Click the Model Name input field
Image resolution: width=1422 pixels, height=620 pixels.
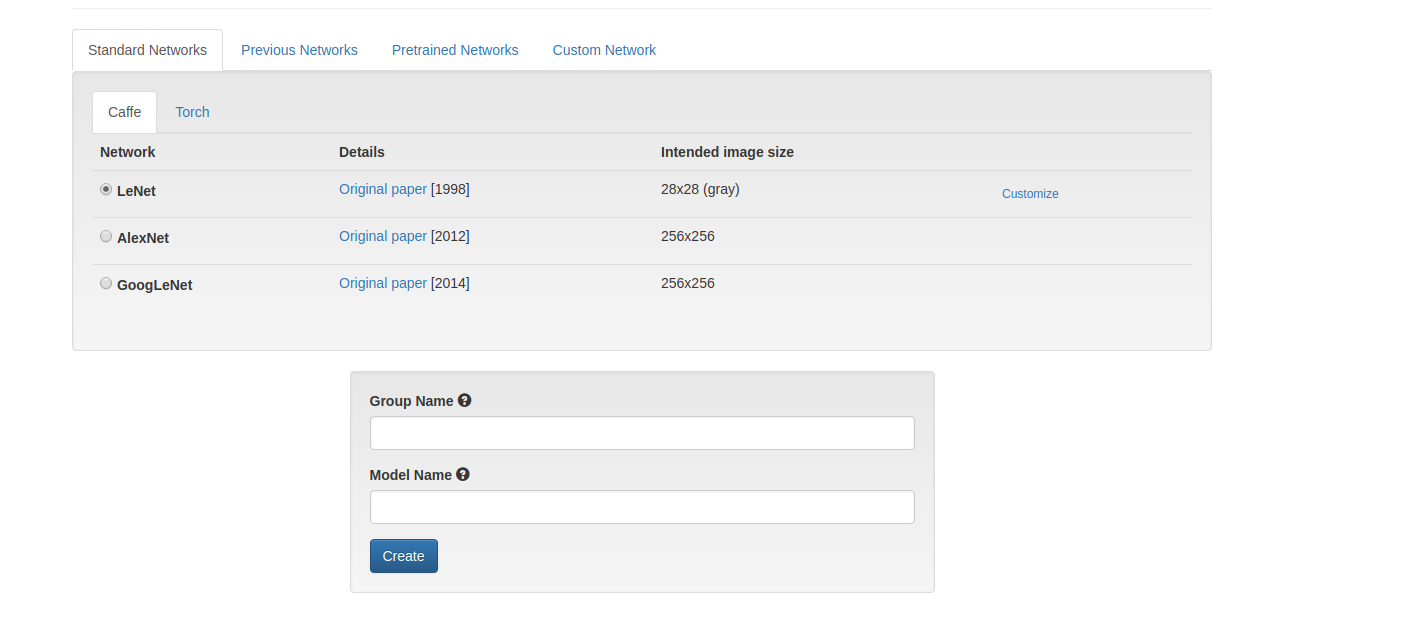642,506
